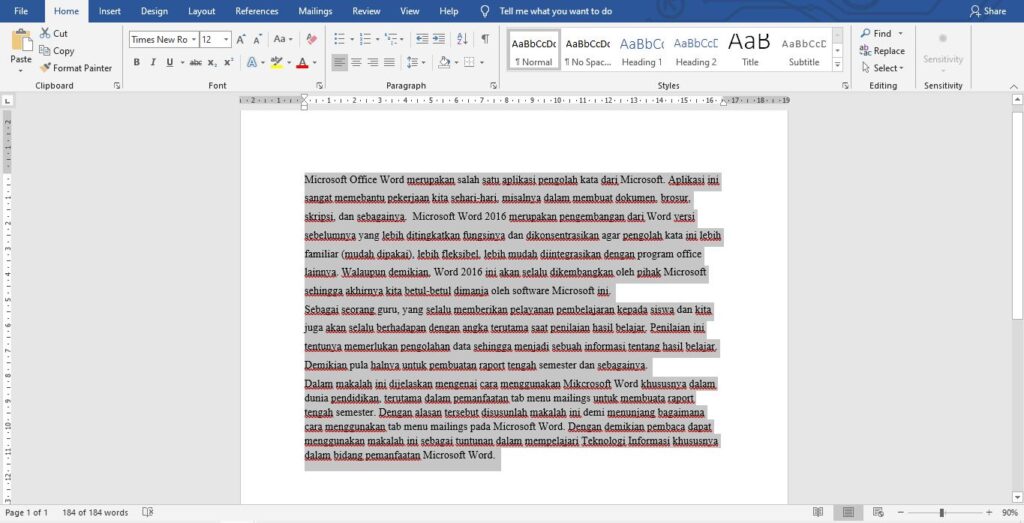Activate the Format Painter tool
This screenshot has width=1024, height=523.
point(75,68)
